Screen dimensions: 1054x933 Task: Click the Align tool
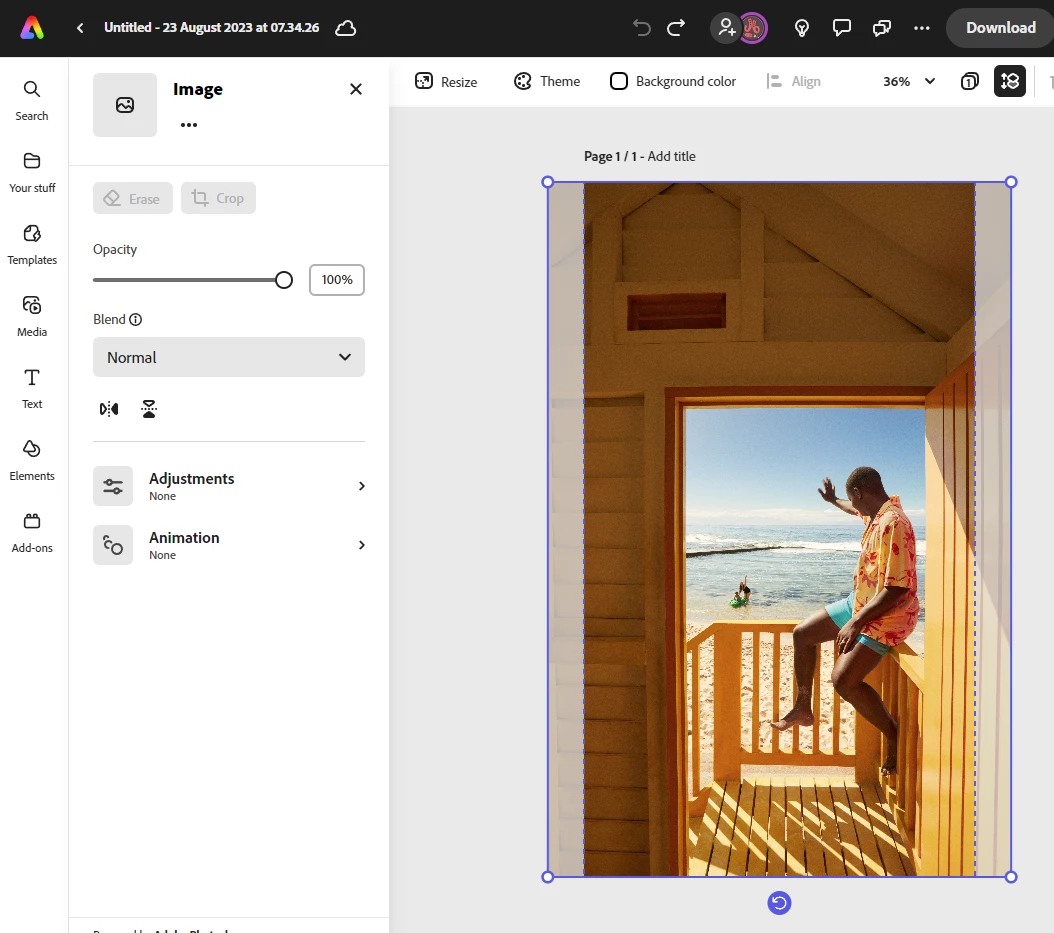(794, 81)
